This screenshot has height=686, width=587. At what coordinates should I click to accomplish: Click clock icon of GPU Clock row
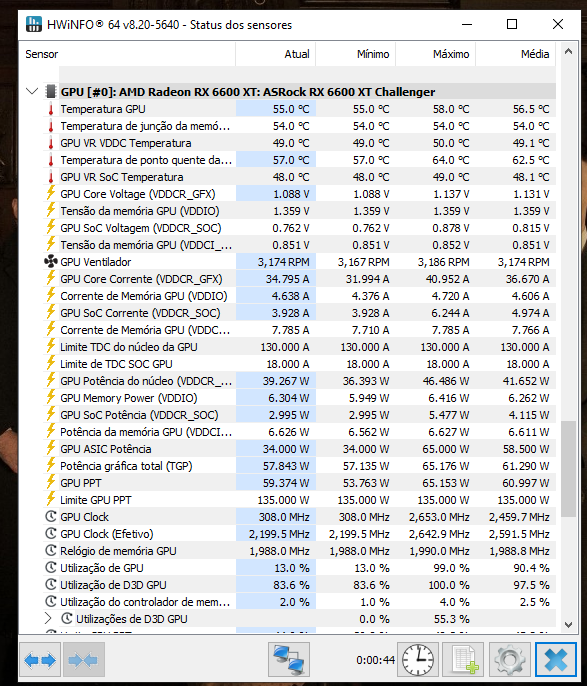point(51,517)
